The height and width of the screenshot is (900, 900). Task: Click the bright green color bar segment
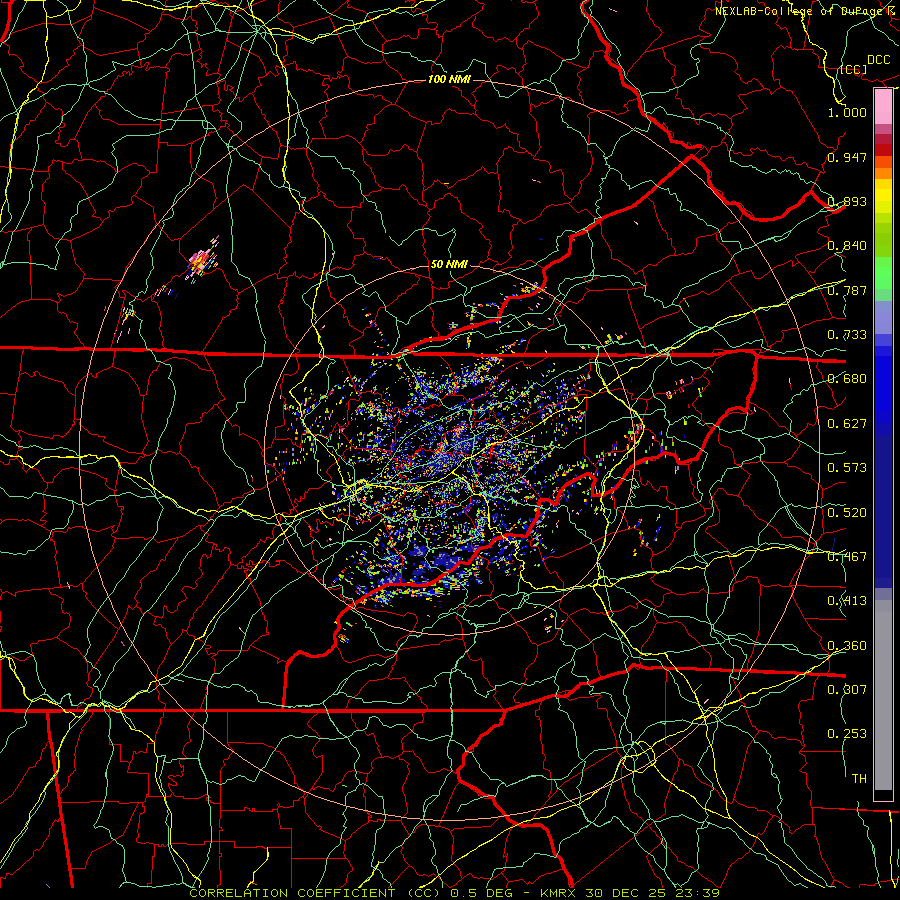click(x=883, y=273)
